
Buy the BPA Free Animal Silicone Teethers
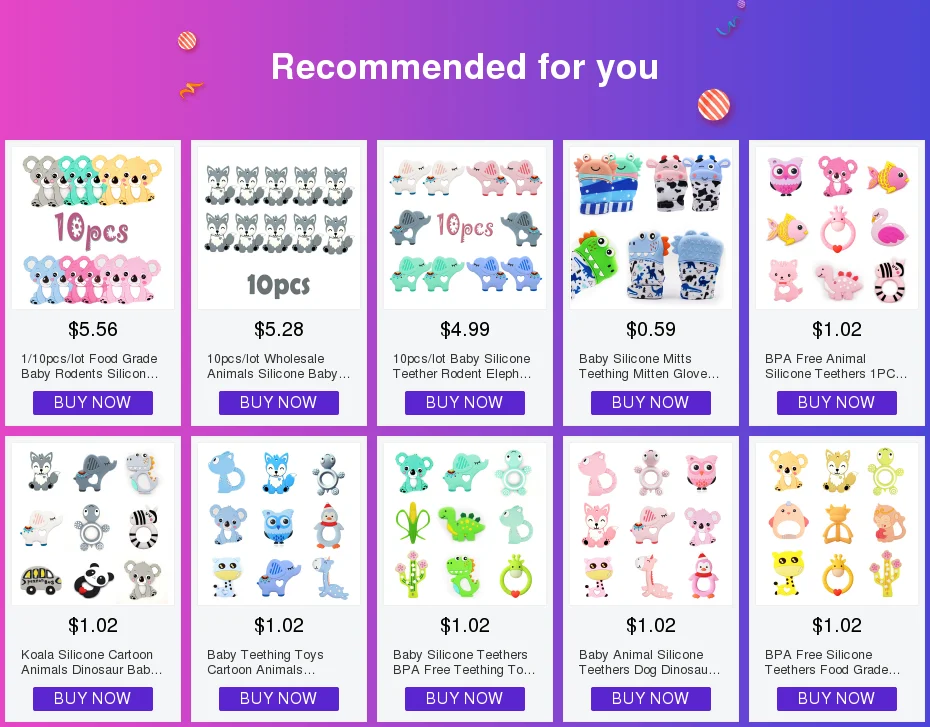[x=837, y=403]
